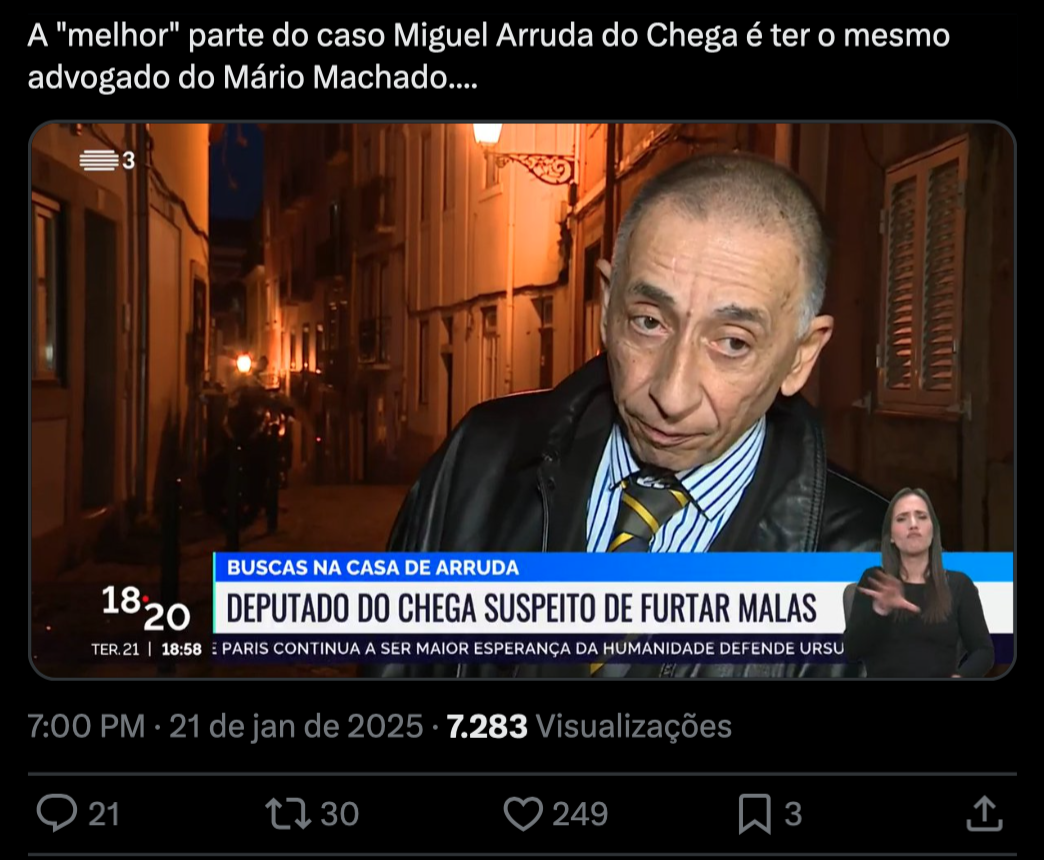The height and width of the screenshot is (860, 1044).
Task: Click the reply speech bubble icon
Action: click(x=57, y=813)
